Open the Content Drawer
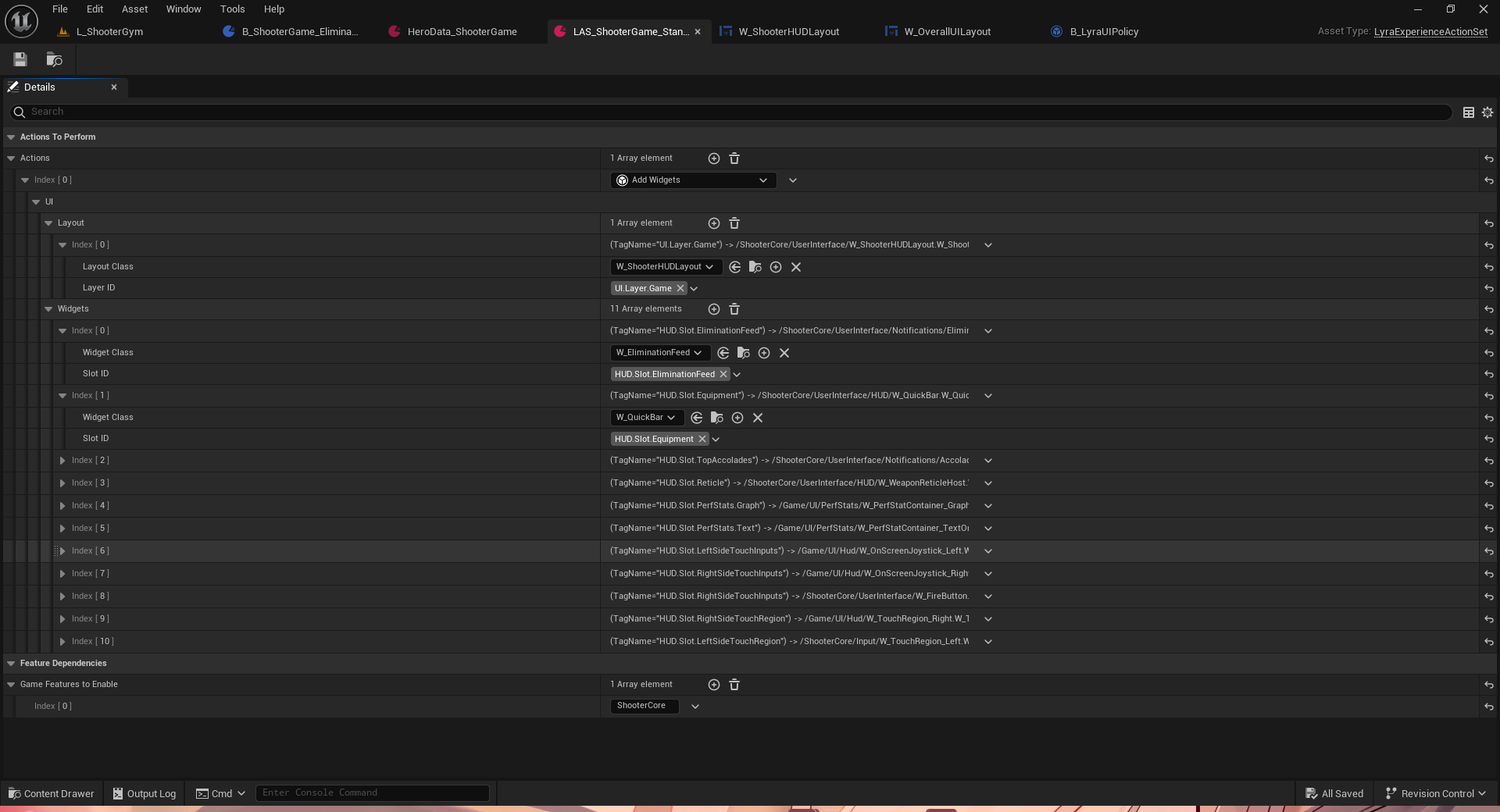Viewport: 1500px width, 812px height. tap(50, 793)
